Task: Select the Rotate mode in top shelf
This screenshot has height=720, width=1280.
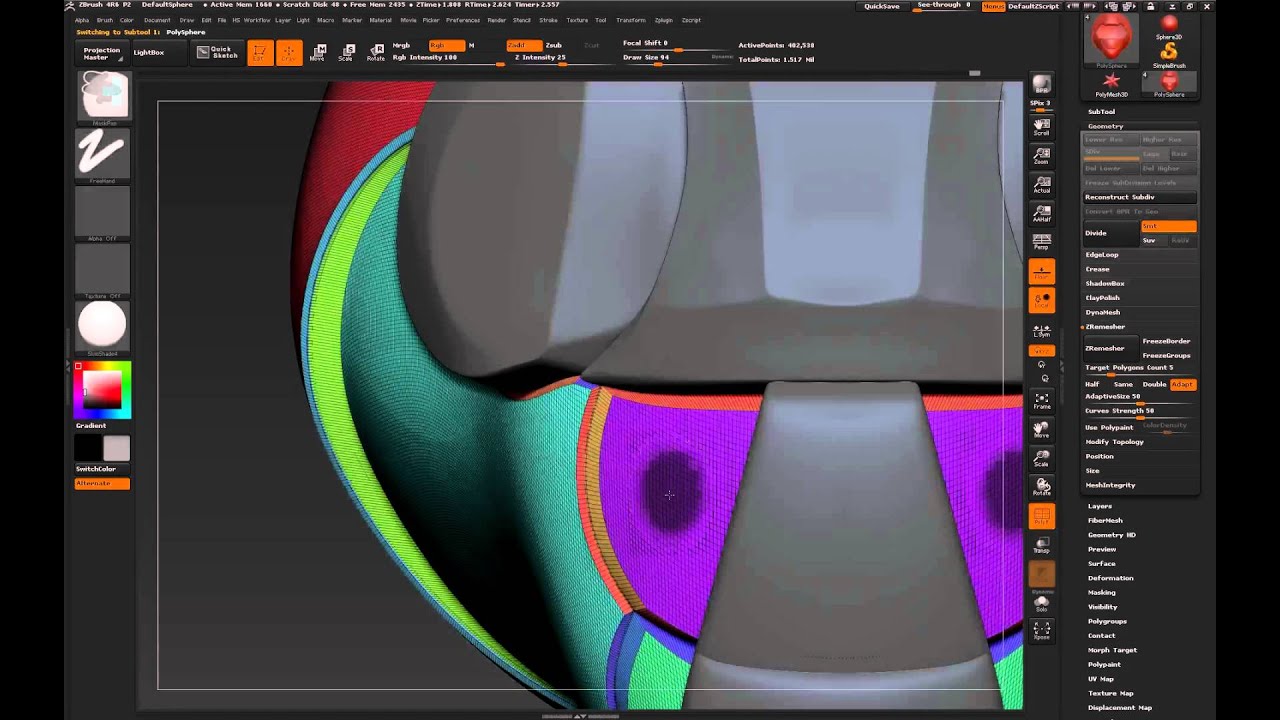Action: click(375, 53)
